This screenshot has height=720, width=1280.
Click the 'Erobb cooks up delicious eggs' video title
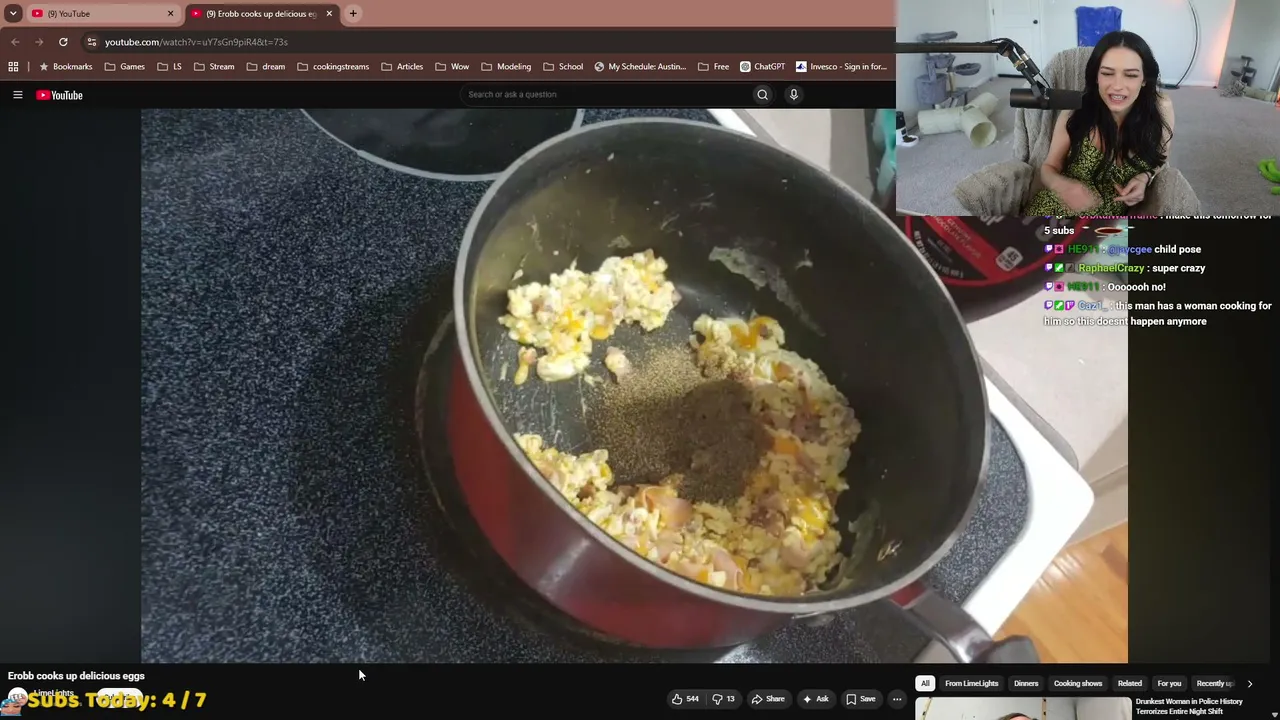76,676
